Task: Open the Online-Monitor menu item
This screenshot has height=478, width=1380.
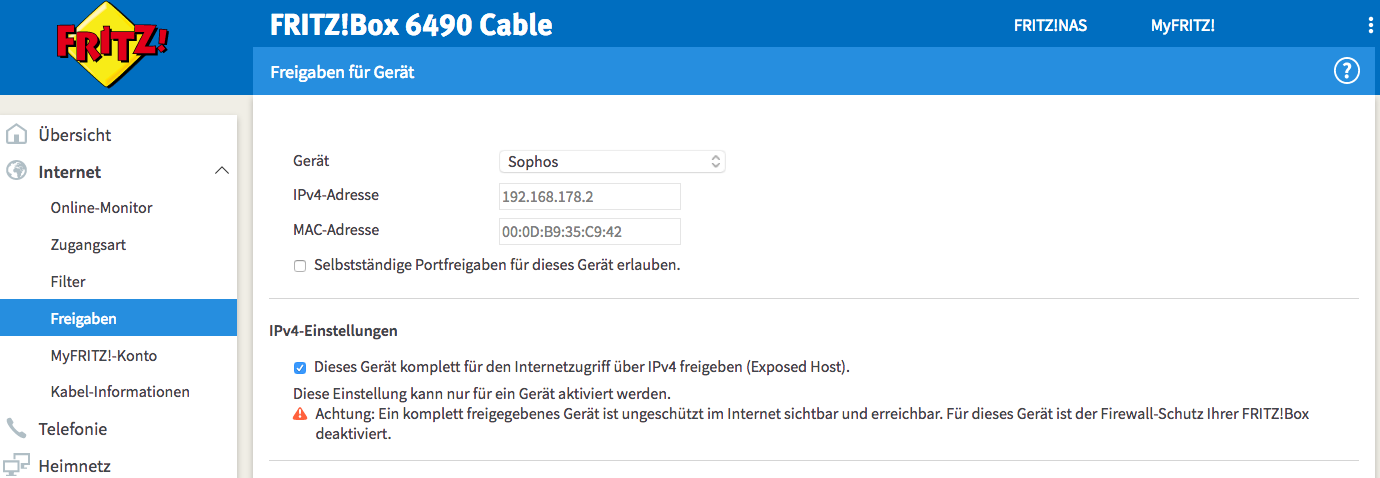Action: click(101, 208)
